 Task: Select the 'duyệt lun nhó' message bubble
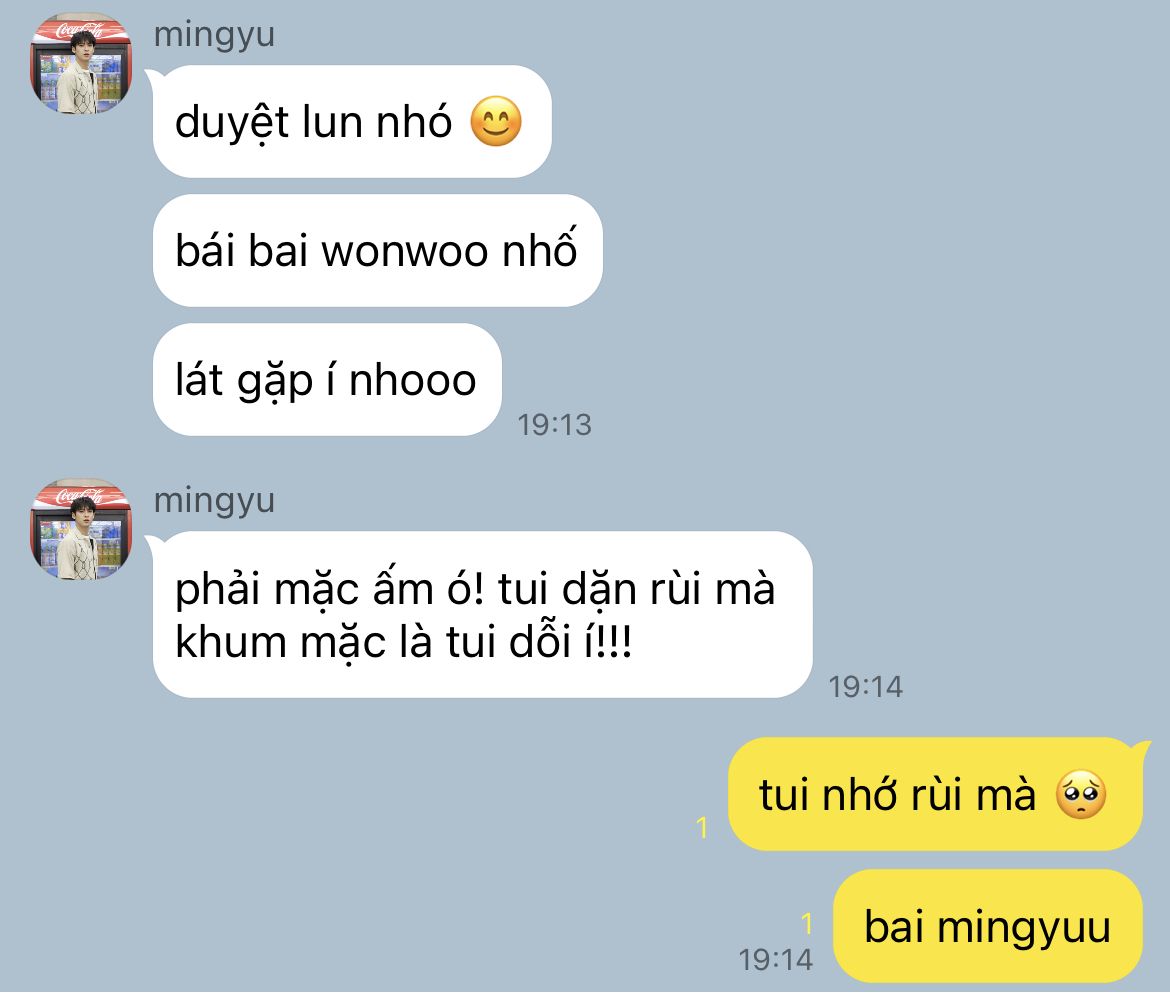click(352, 122)
